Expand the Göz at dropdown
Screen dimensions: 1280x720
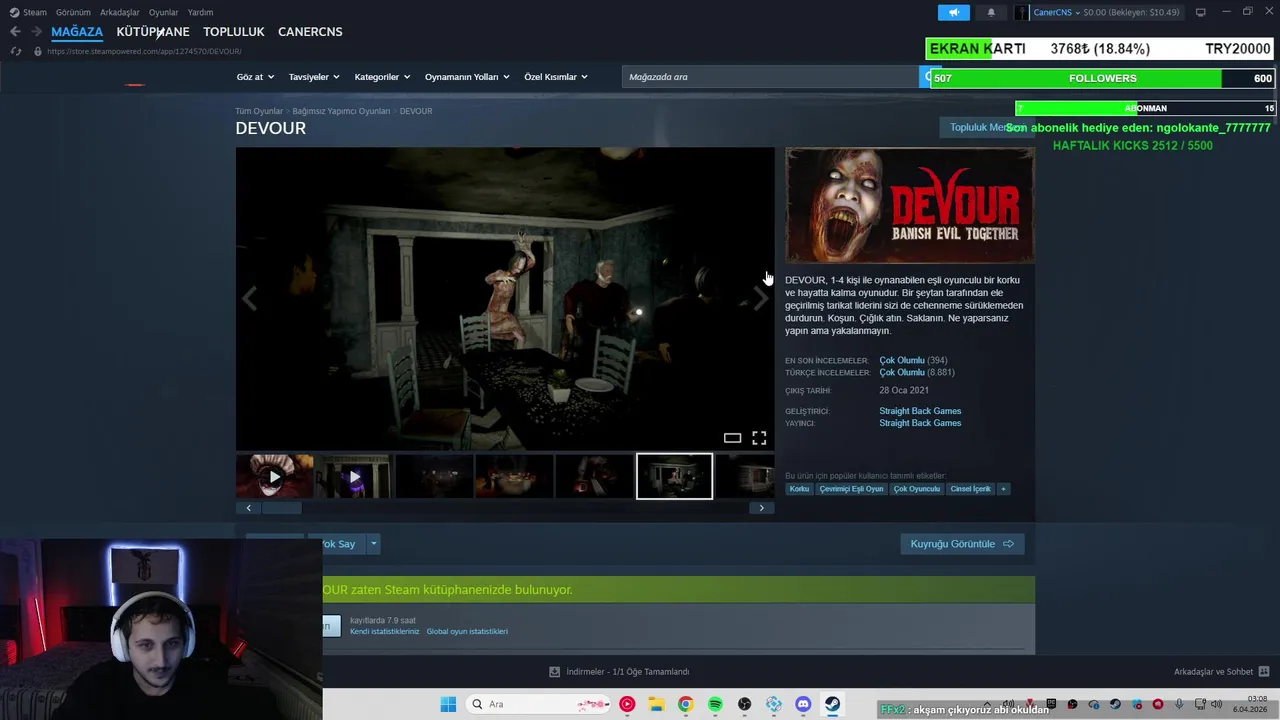[255, 77]
